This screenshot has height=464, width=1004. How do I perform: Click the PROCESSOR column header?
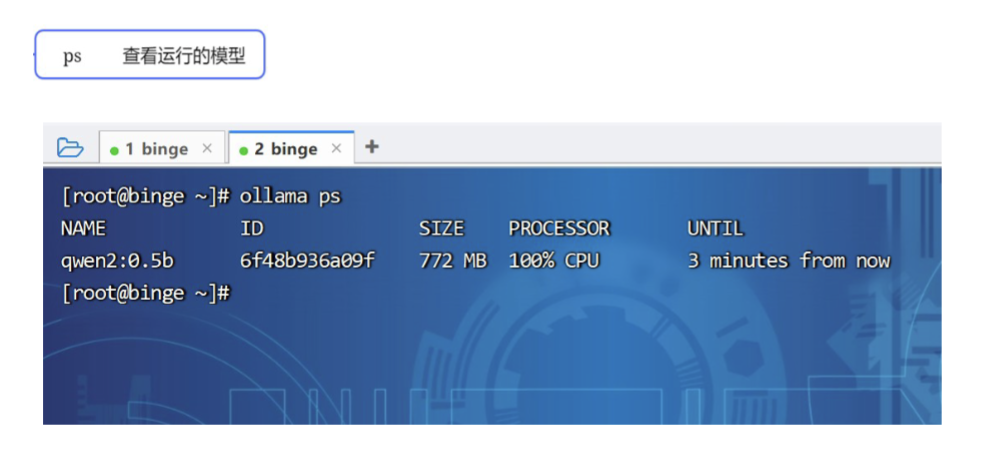point(559,228)
